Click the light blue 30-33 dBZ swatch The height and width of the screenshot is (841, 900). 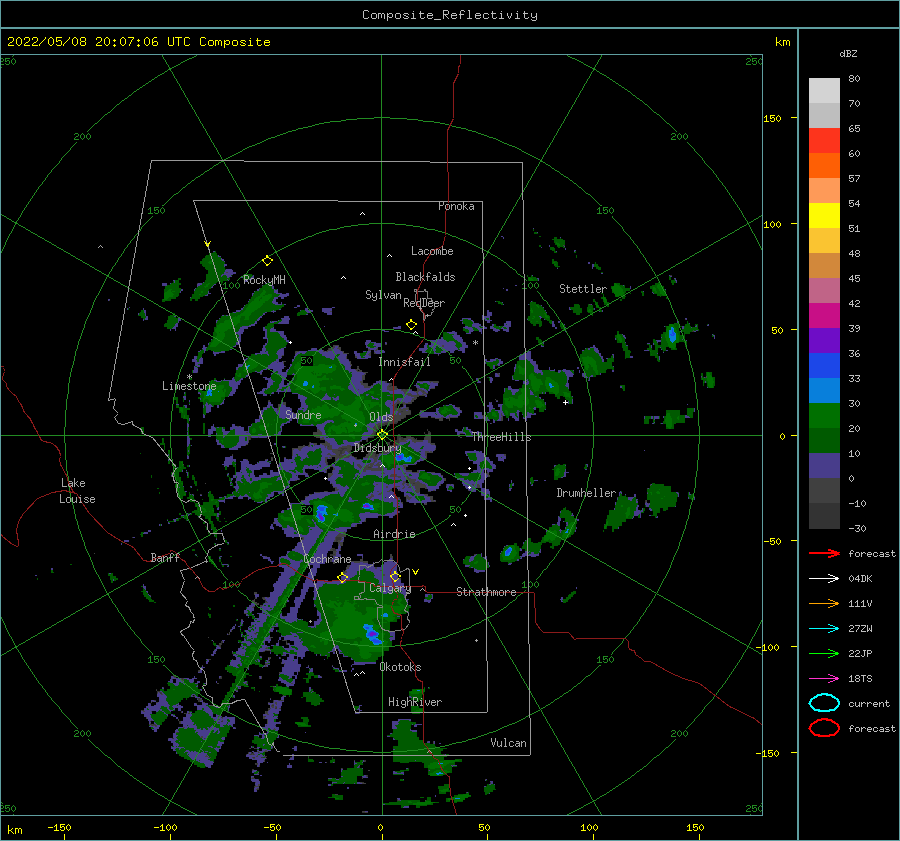coord(824,391)
